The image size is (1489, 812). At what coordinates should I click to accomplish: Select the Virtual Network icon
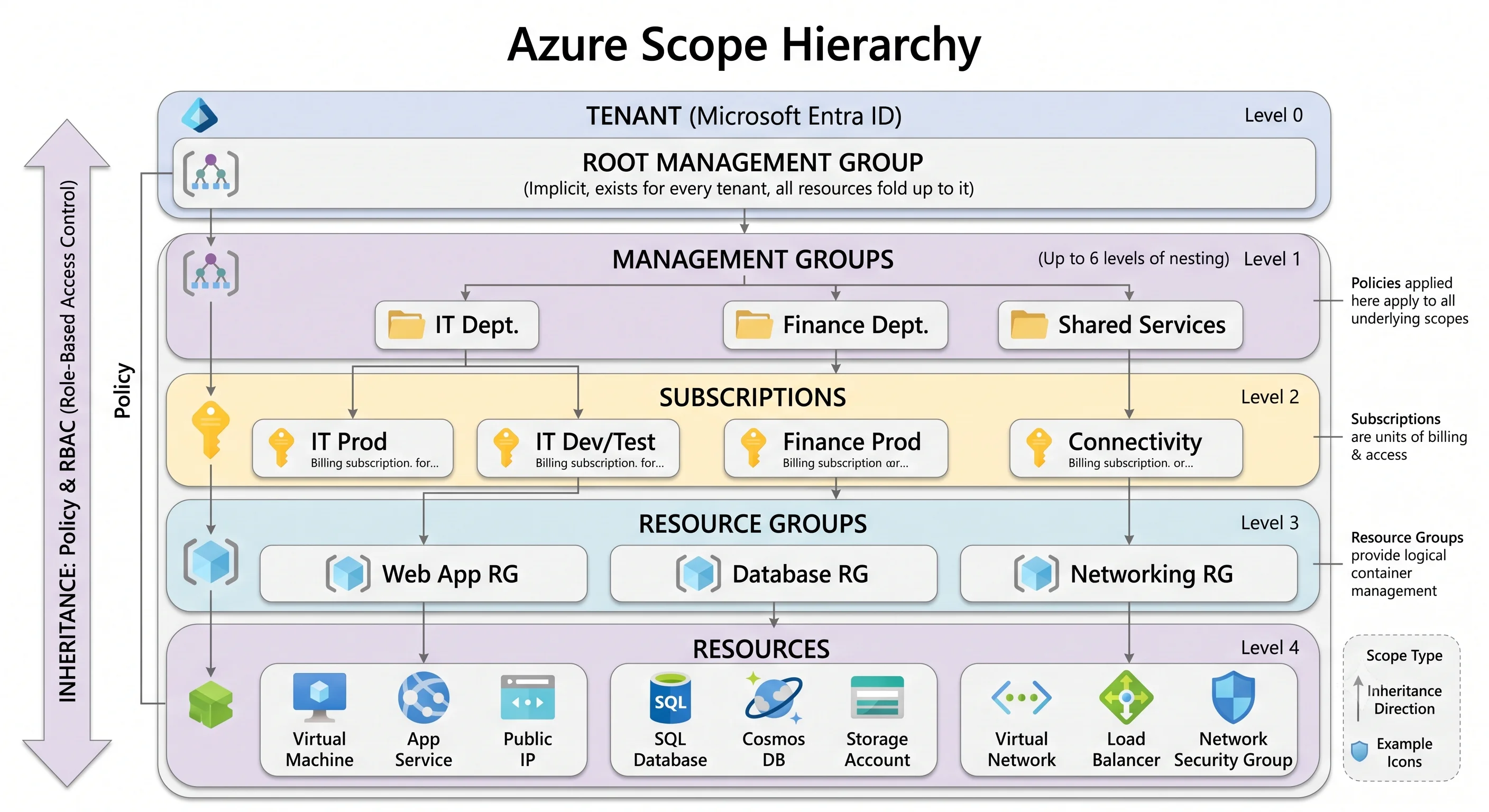pos(1022,698)
